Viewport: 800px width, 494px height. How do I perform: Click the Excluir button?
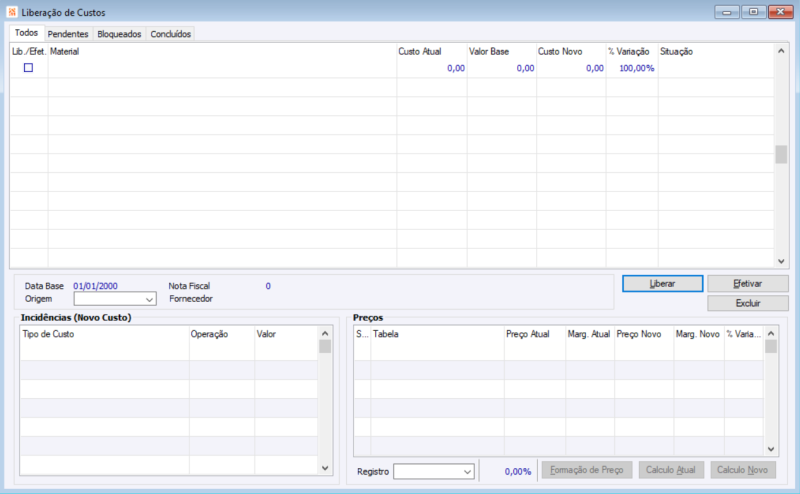point(747,303)
